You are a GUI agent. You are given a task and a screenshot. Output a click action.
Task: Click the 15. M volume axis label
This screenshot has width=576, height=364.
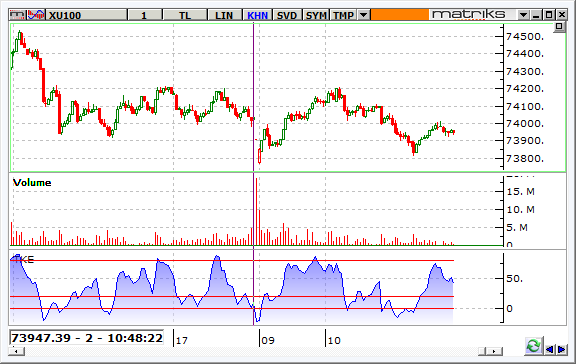[521, 191]
